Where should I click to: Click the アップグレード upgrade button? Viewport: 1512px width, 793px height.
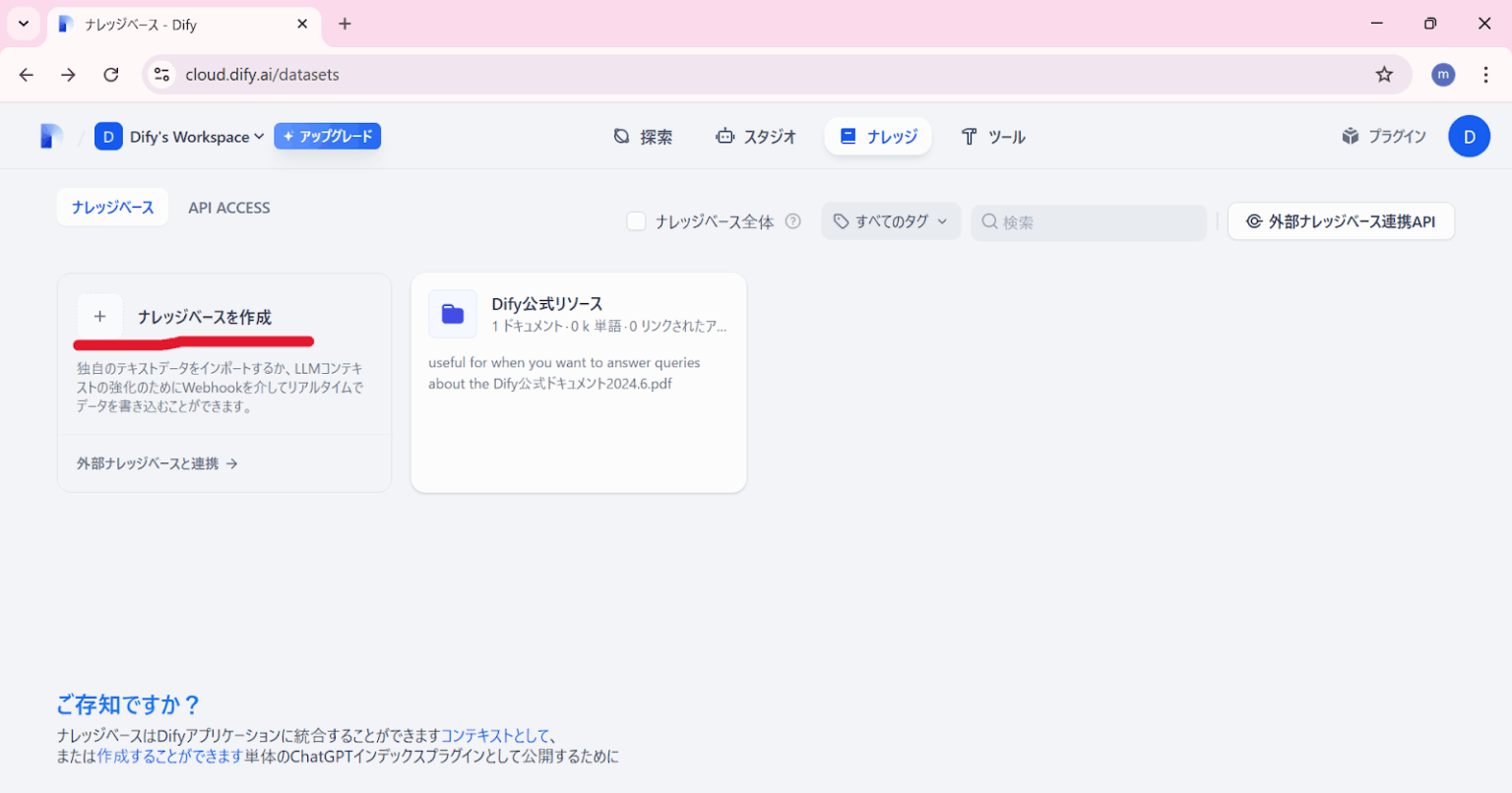click(327, 136)
